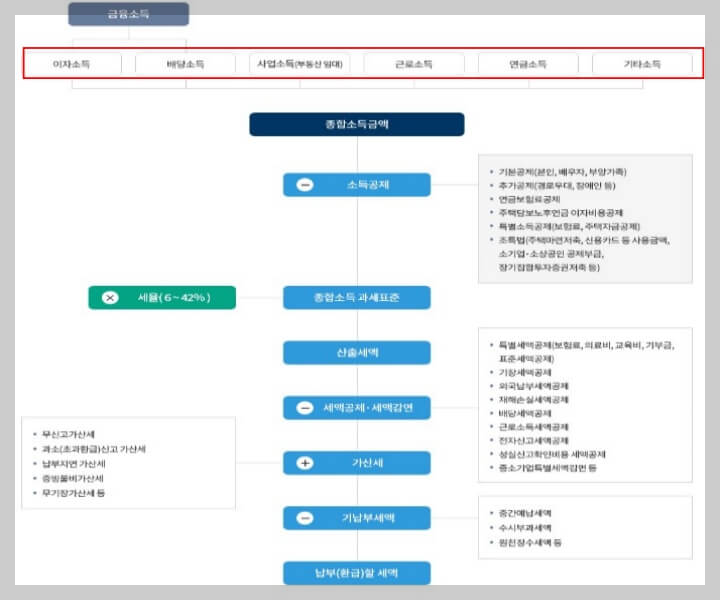This screenshot has height=600, width=720.
Task: Click the 전자신고세액공제 item
Action: [x=534, y=441]
